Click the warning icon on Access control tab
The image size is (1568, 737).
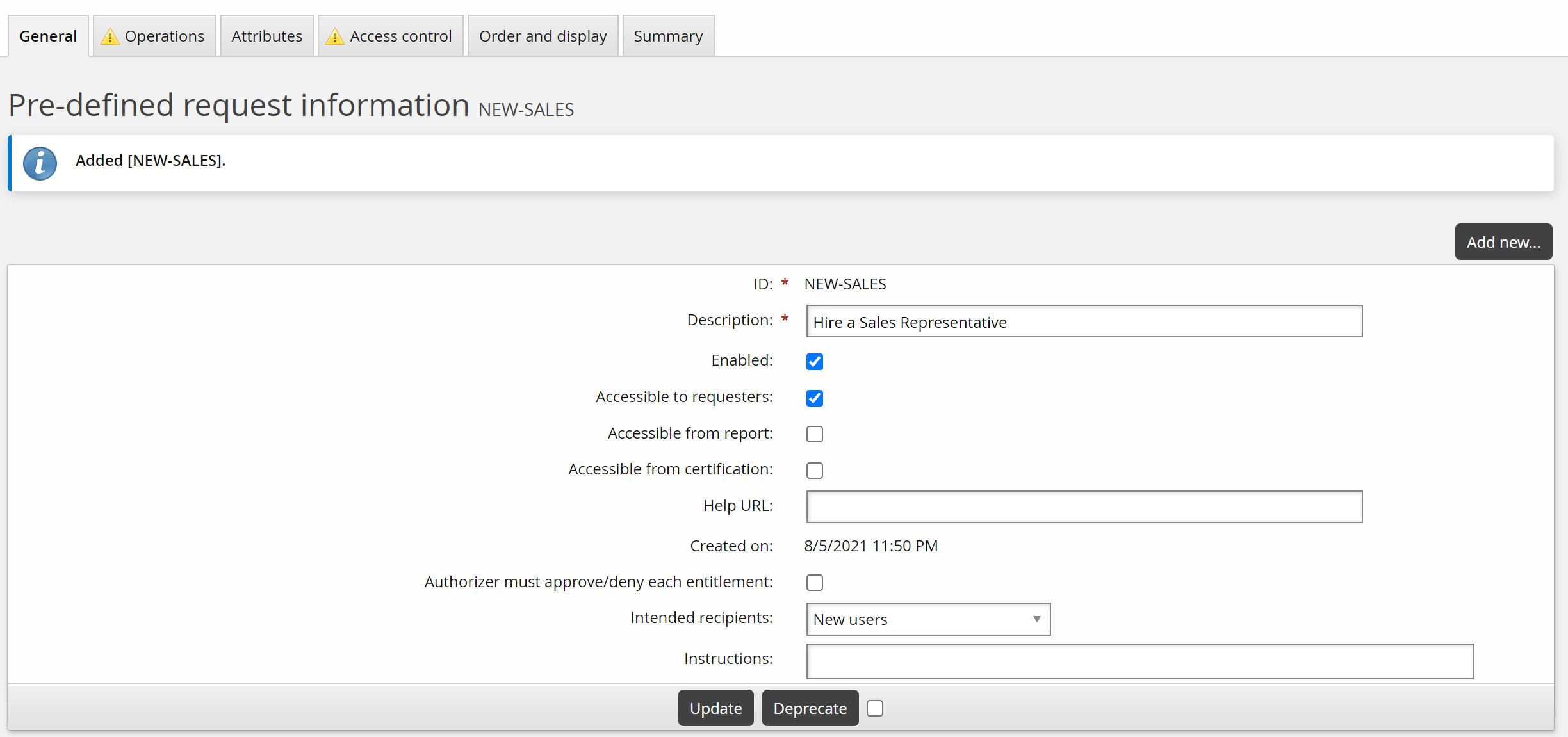coord(334,36)
